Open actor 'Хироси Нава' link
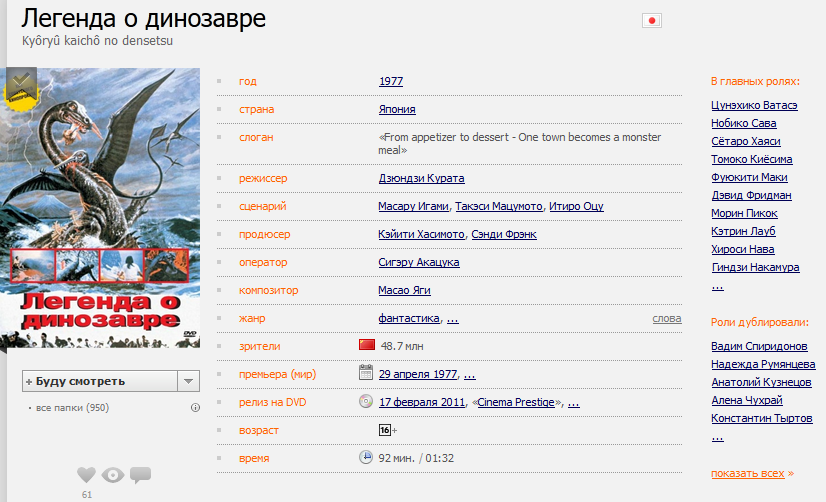826x502 pixels. [x=743, y=249]
